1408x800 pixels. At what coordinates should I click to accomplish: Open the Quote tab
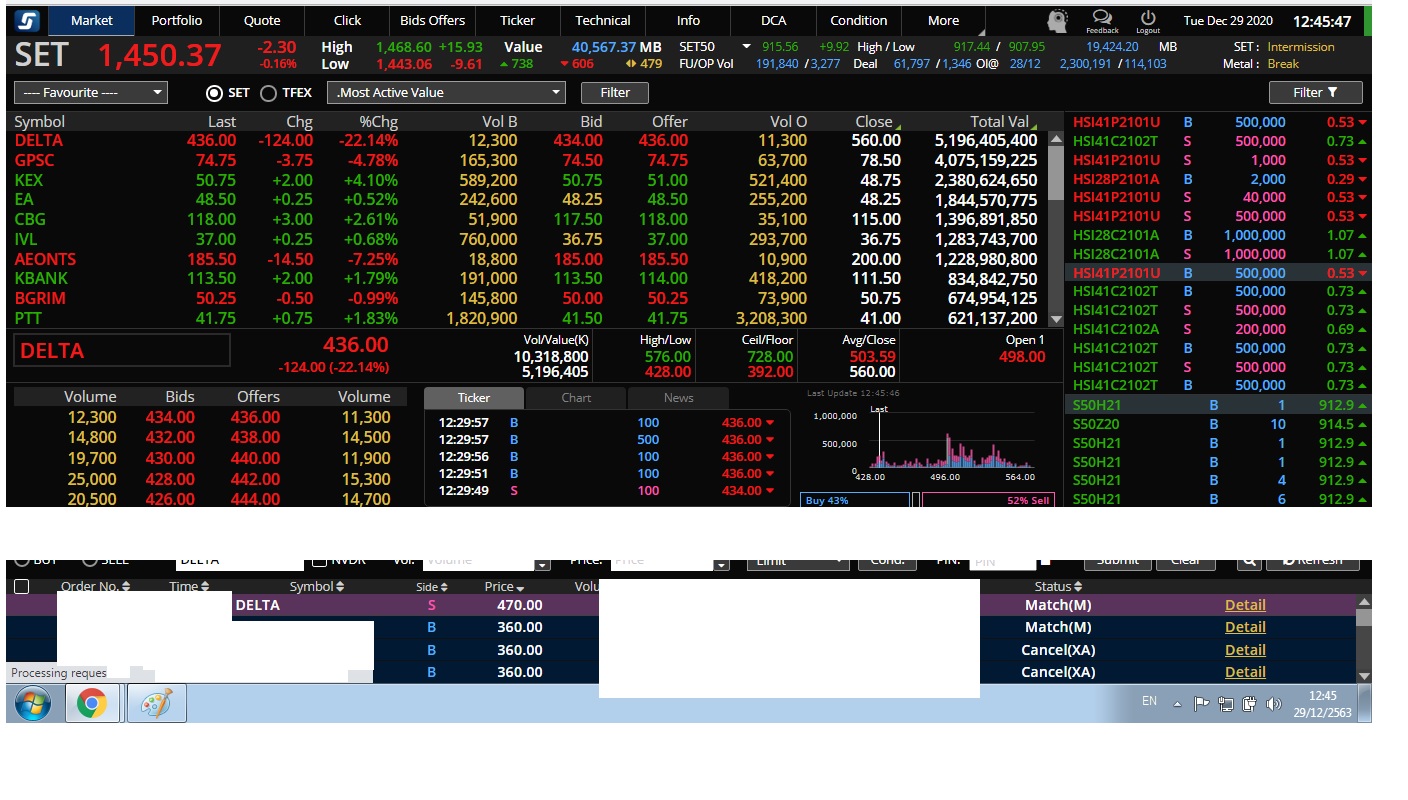point(262,21)
